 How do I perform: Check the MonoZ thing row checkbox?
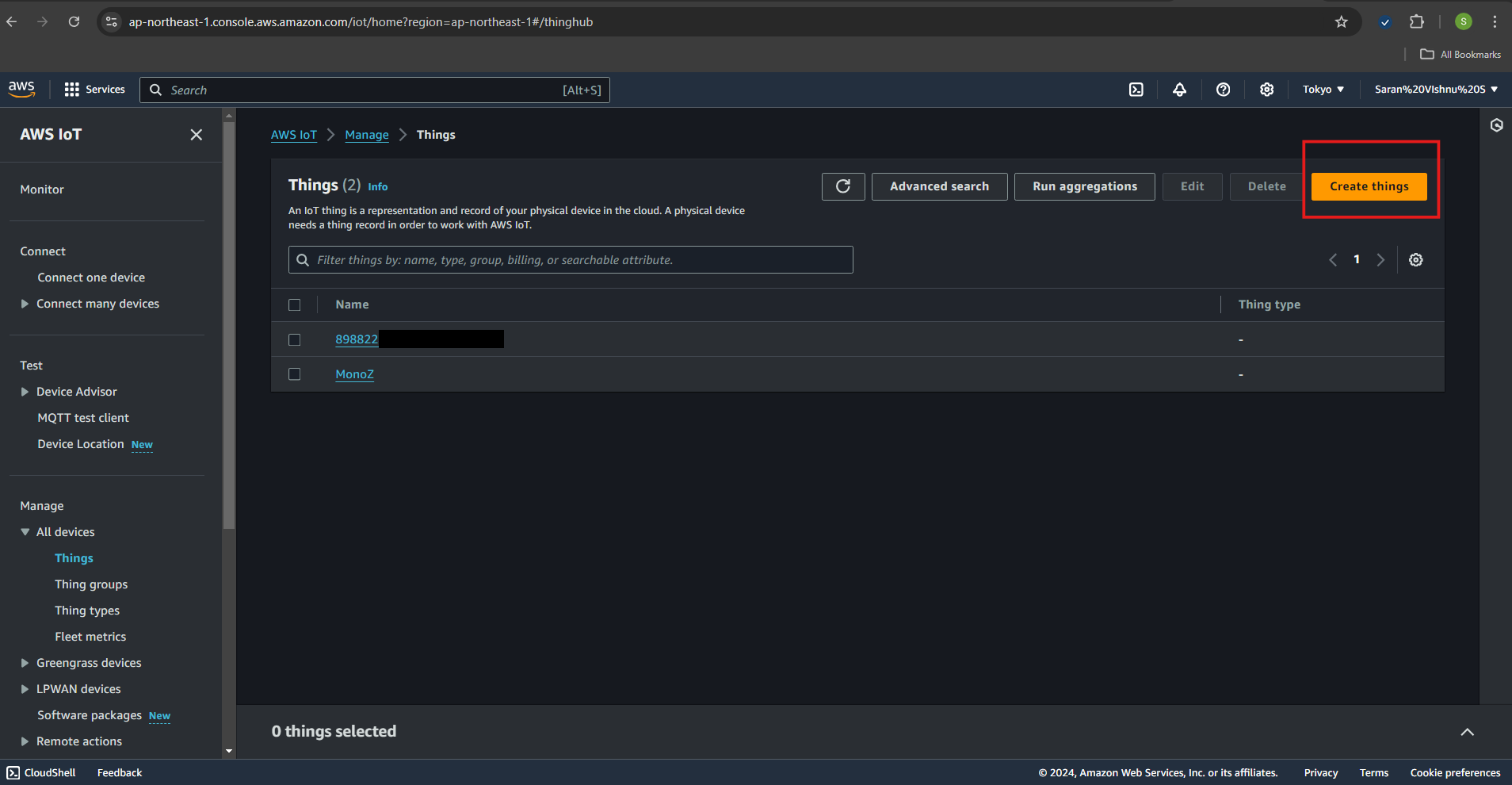pos(295,374)
